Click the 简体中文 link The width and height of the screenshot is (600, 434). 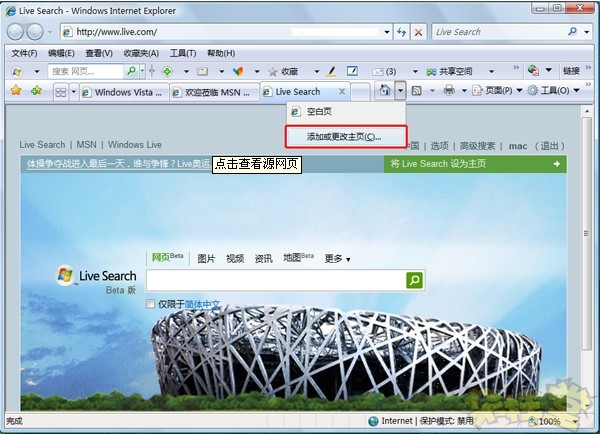pos(202,304)
